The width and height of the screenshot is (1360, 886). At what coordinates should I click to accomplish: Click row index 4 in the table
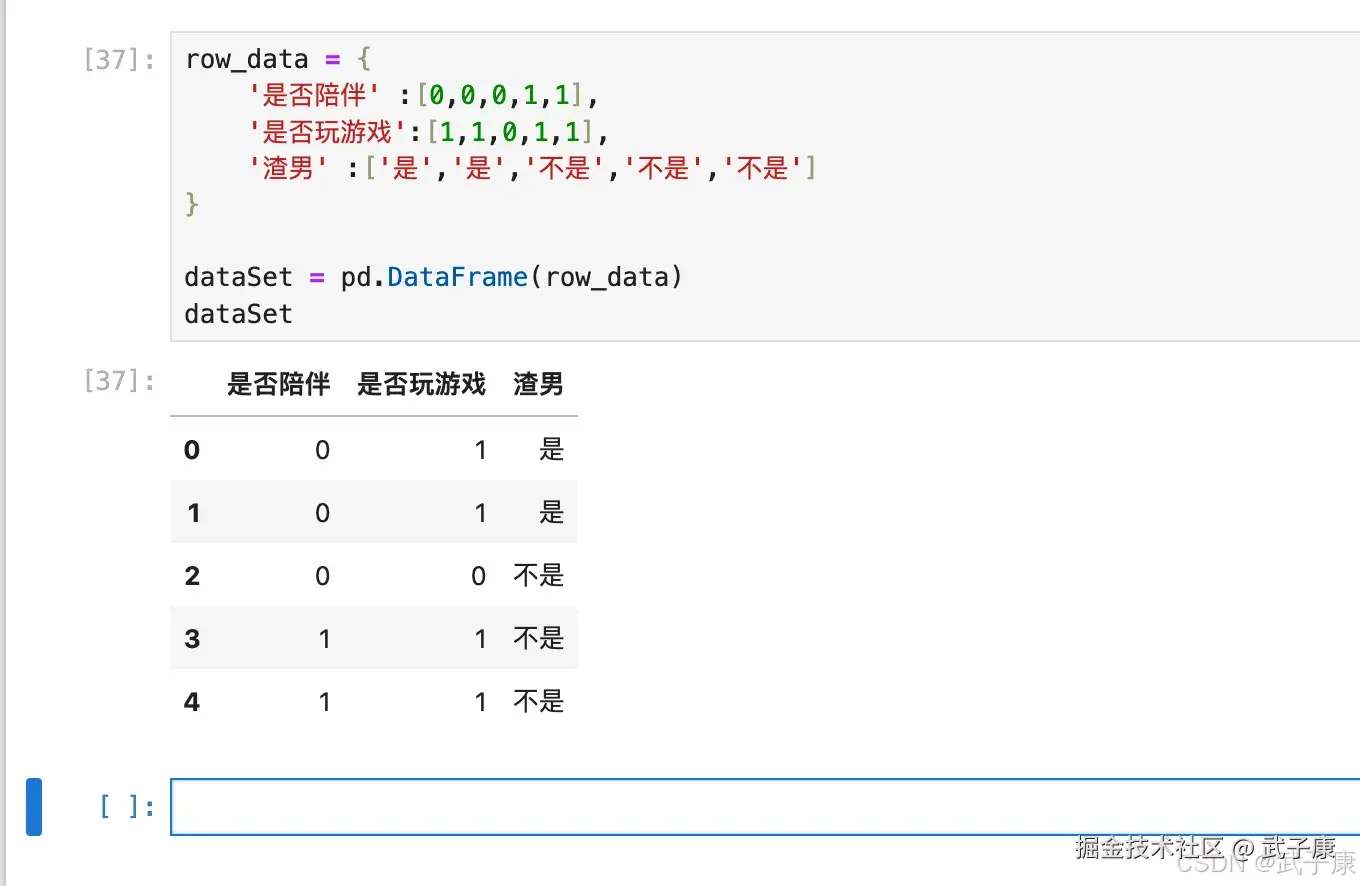[x=192, y=702]
